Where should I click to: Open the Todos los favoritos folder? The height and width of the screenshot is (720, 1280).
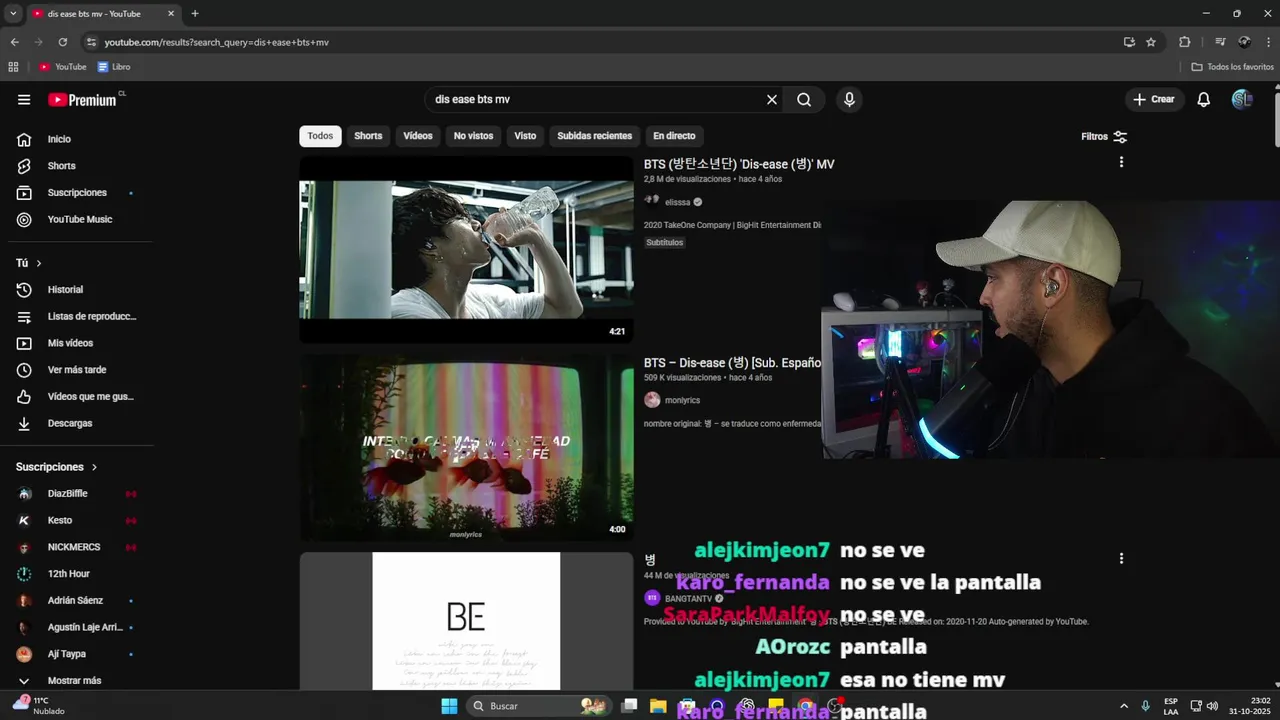coord(1232,67)
